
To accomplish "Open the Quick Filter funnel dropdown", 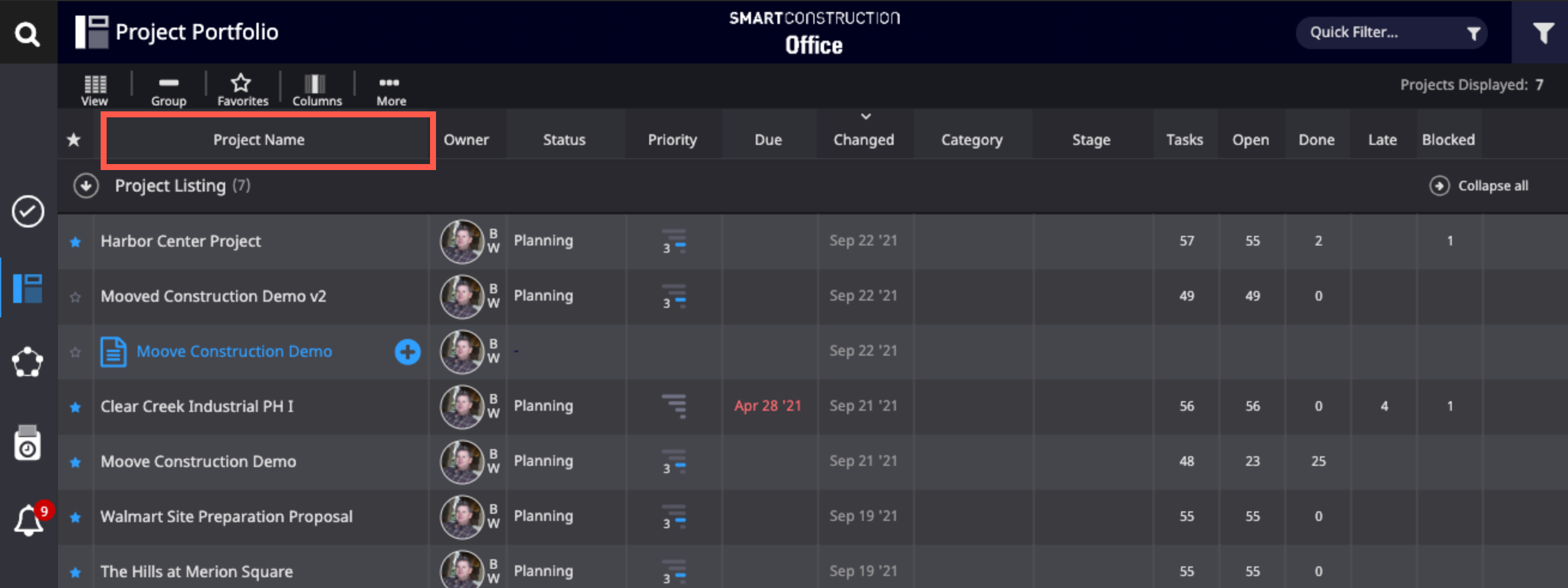I will (x=1473, y=33).
